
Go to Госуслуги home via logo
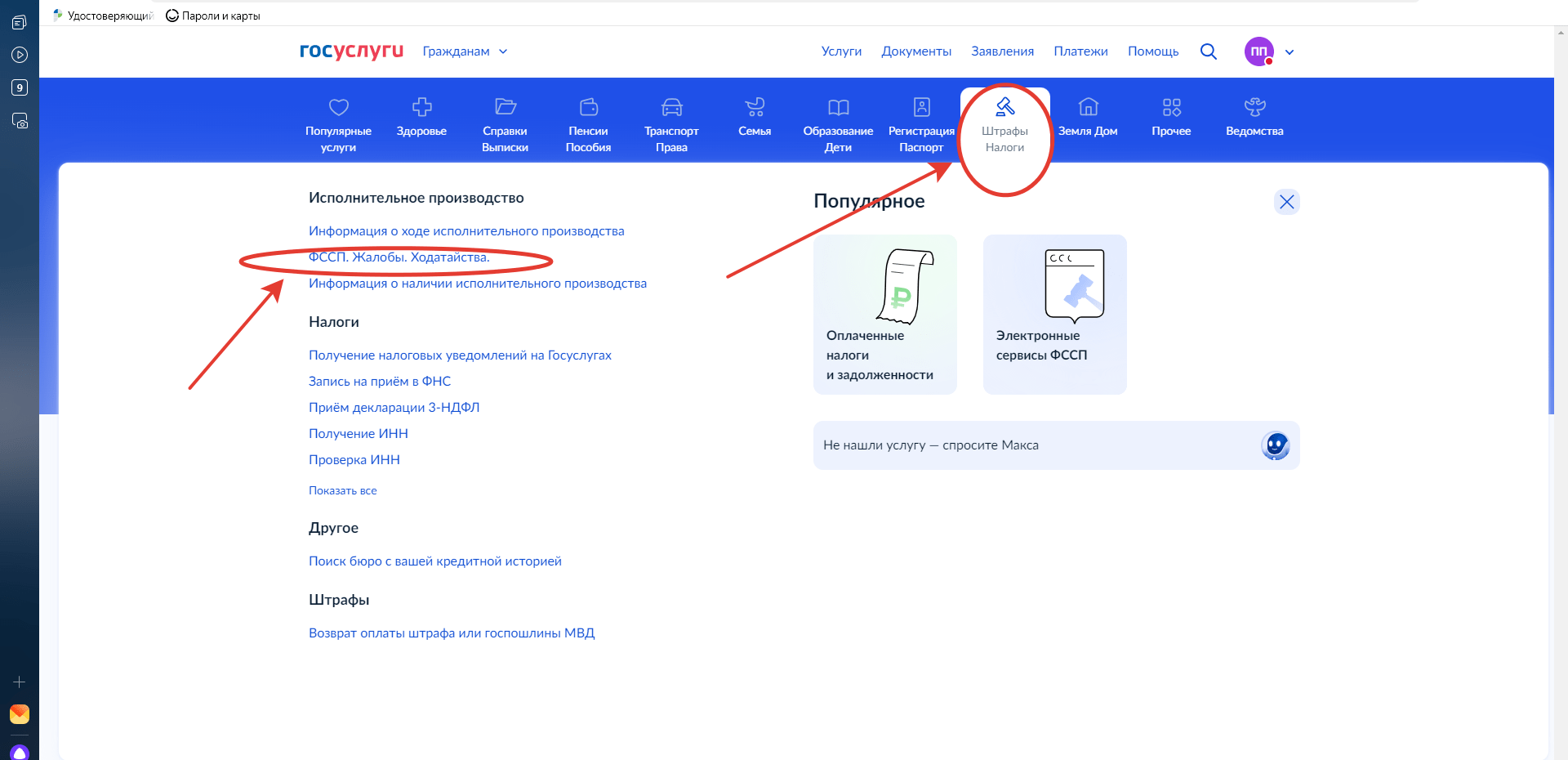click(351, 51)
